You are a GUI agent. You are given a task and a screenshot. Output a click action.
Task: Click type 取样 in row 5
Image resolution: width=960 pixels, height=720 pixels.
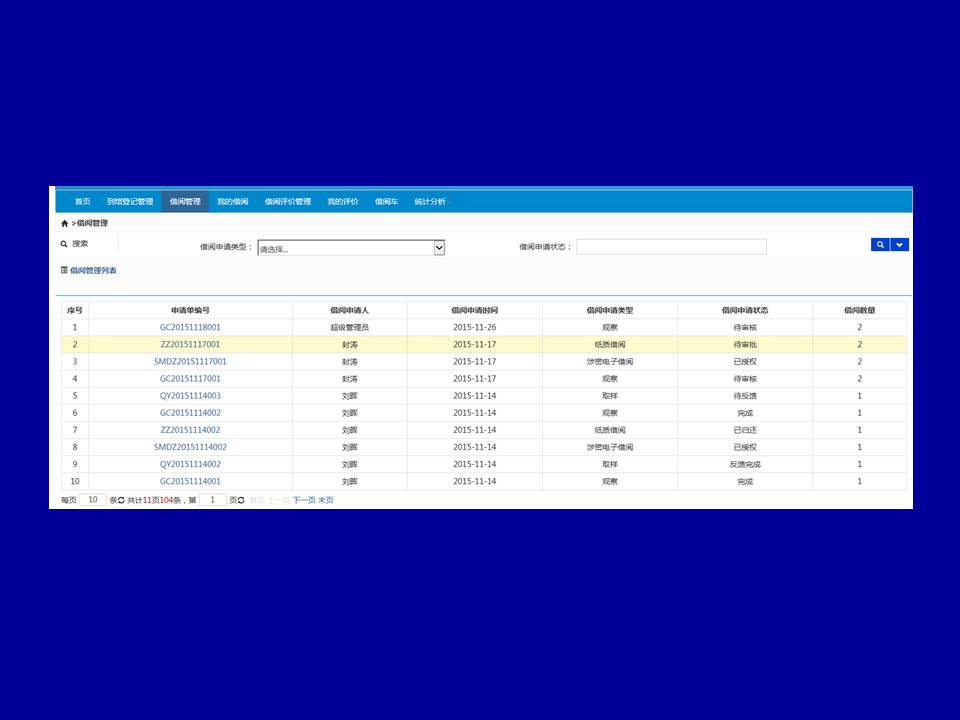pos(610,396)
